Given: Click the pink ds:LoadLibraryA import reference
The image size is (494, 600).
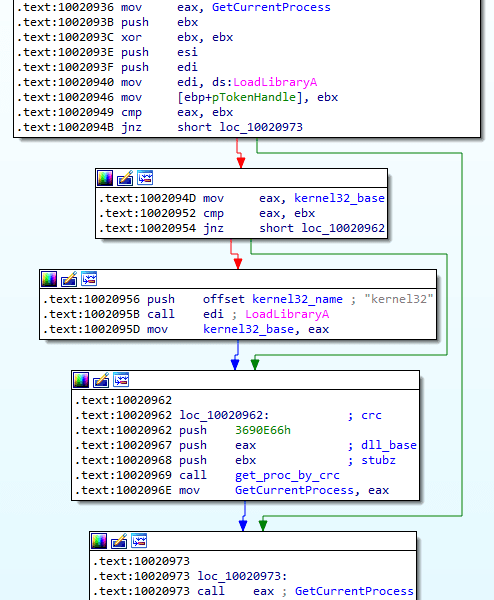Looking at the screenshot, I should pos(275,82).
